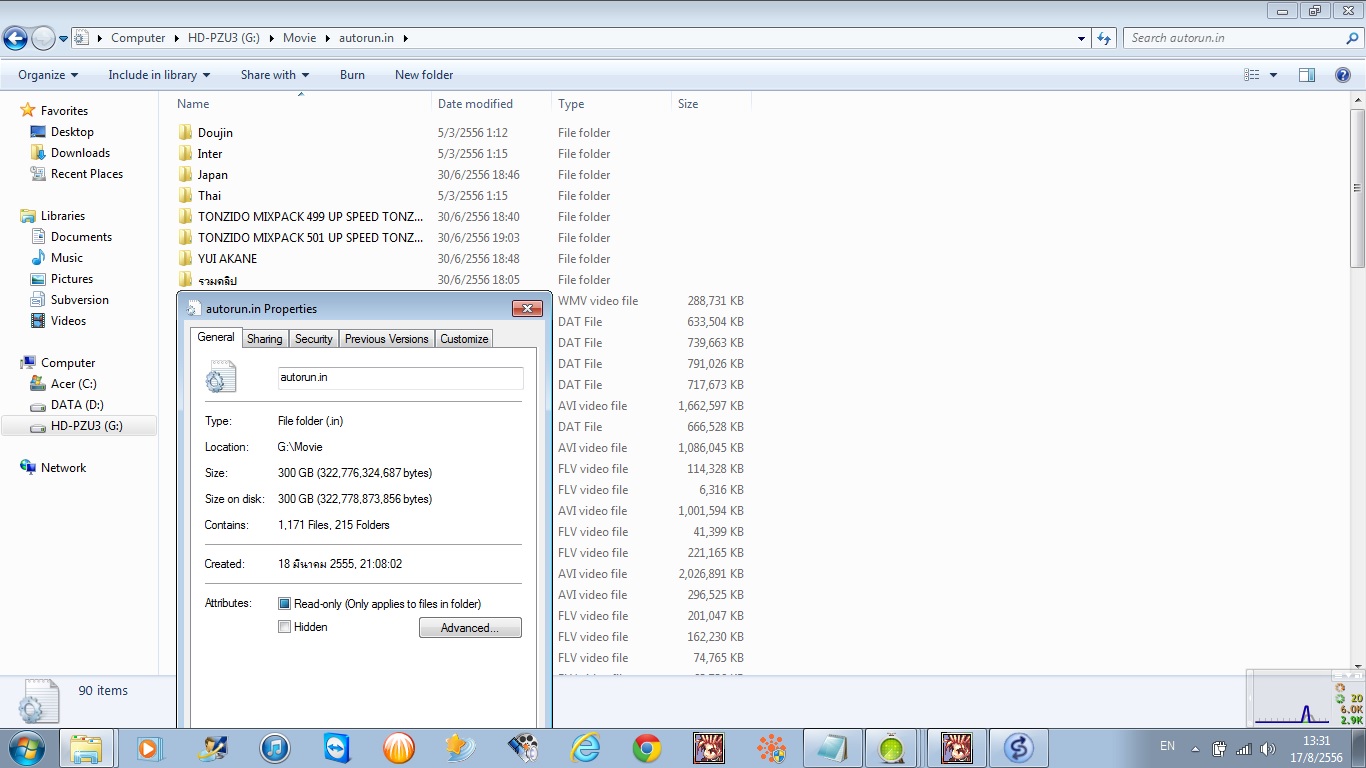This screenshot has width=1366, height=768.
Task: Expand the Include in library menu
Action: click(x=159, y=75)
